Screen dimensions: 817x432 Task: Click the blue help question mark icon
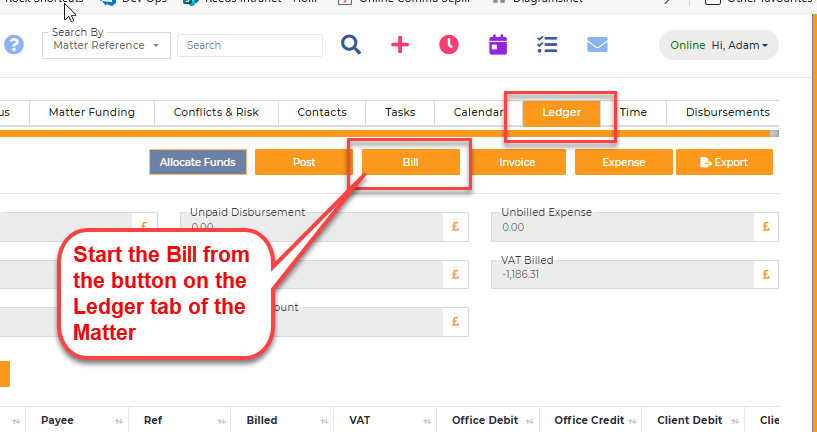click(14, 45)
